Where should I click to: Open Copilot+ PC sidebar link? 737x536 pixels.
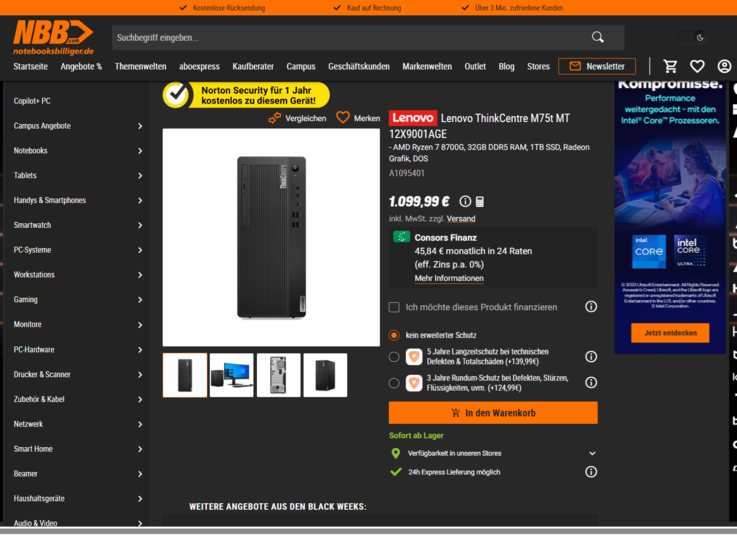click(x=32, y=101)
